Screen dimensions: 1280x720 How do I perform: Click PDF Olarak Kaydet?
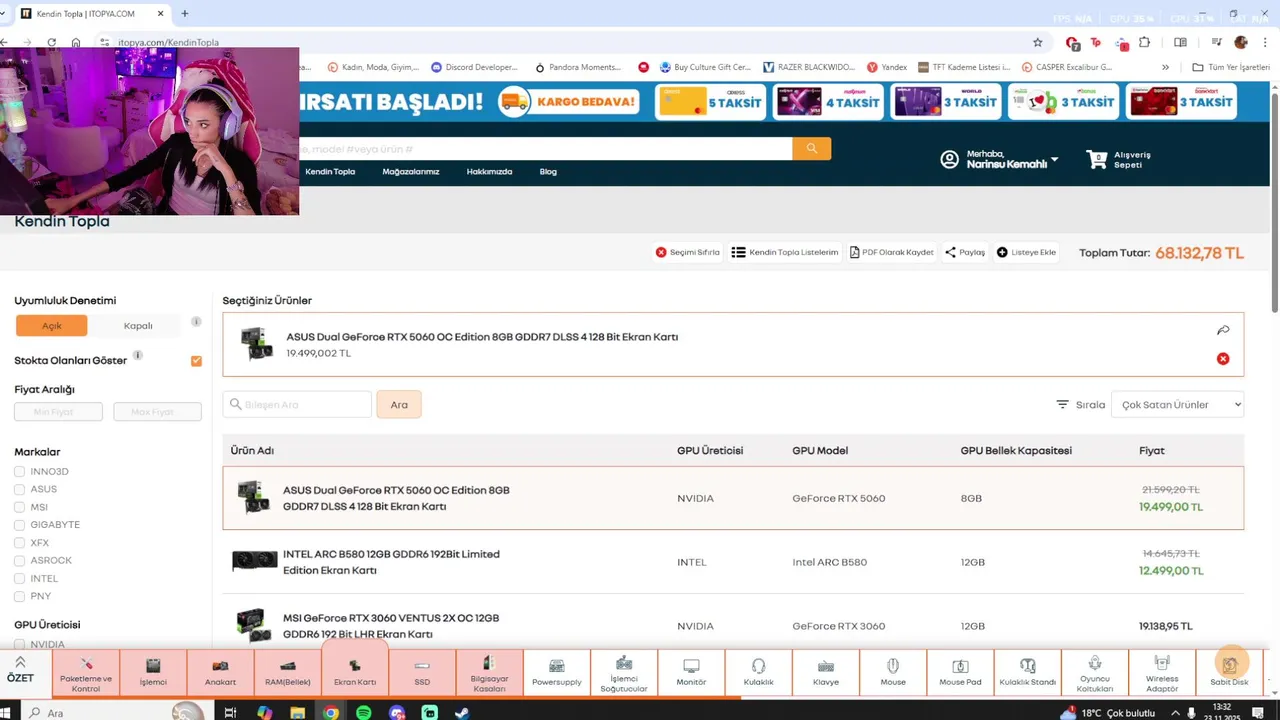click(x=891, y=252)
